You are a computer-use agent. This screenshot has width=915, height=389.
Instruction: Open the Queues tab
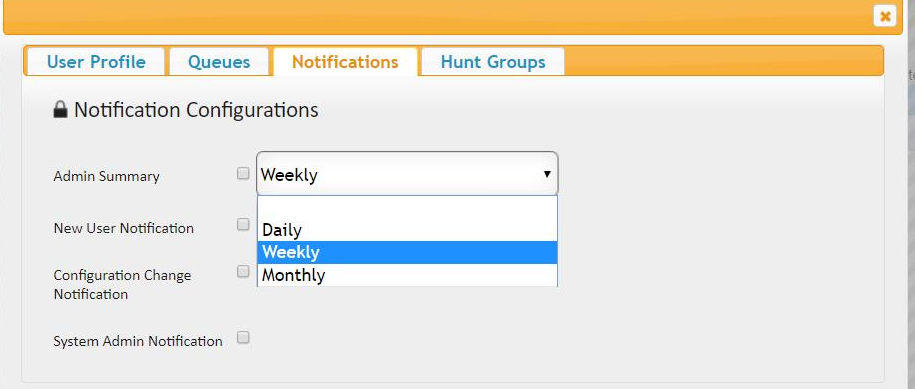pos(219,62)
